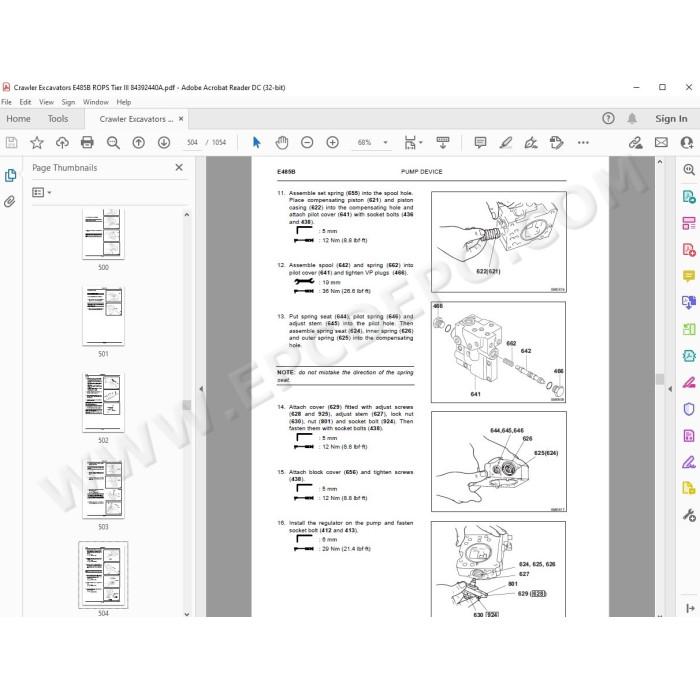Print the document with the printer icon

click(87, 142)
